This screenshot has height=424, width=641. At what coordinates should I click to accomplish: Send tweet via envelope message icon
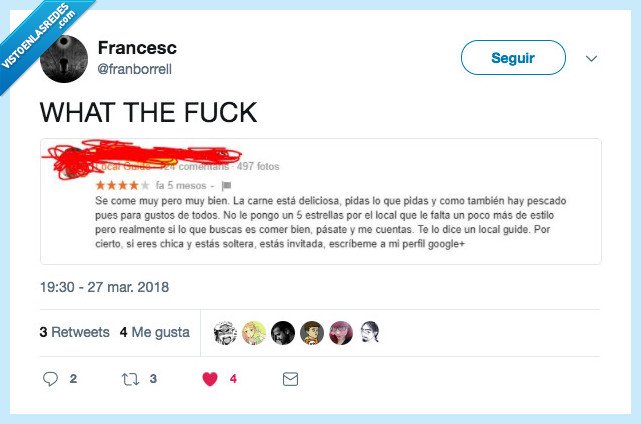290,379
